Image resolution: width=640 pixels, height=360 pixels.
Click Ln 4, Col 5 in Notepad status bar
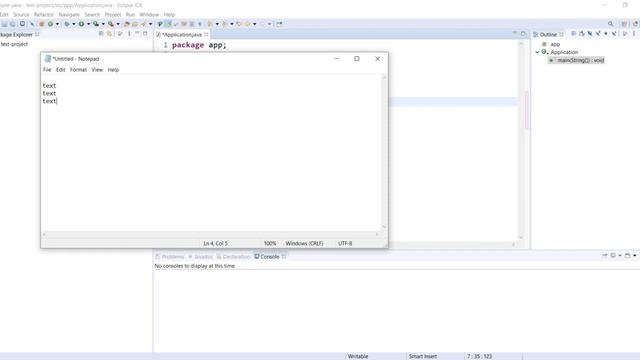tap(216, 243)
